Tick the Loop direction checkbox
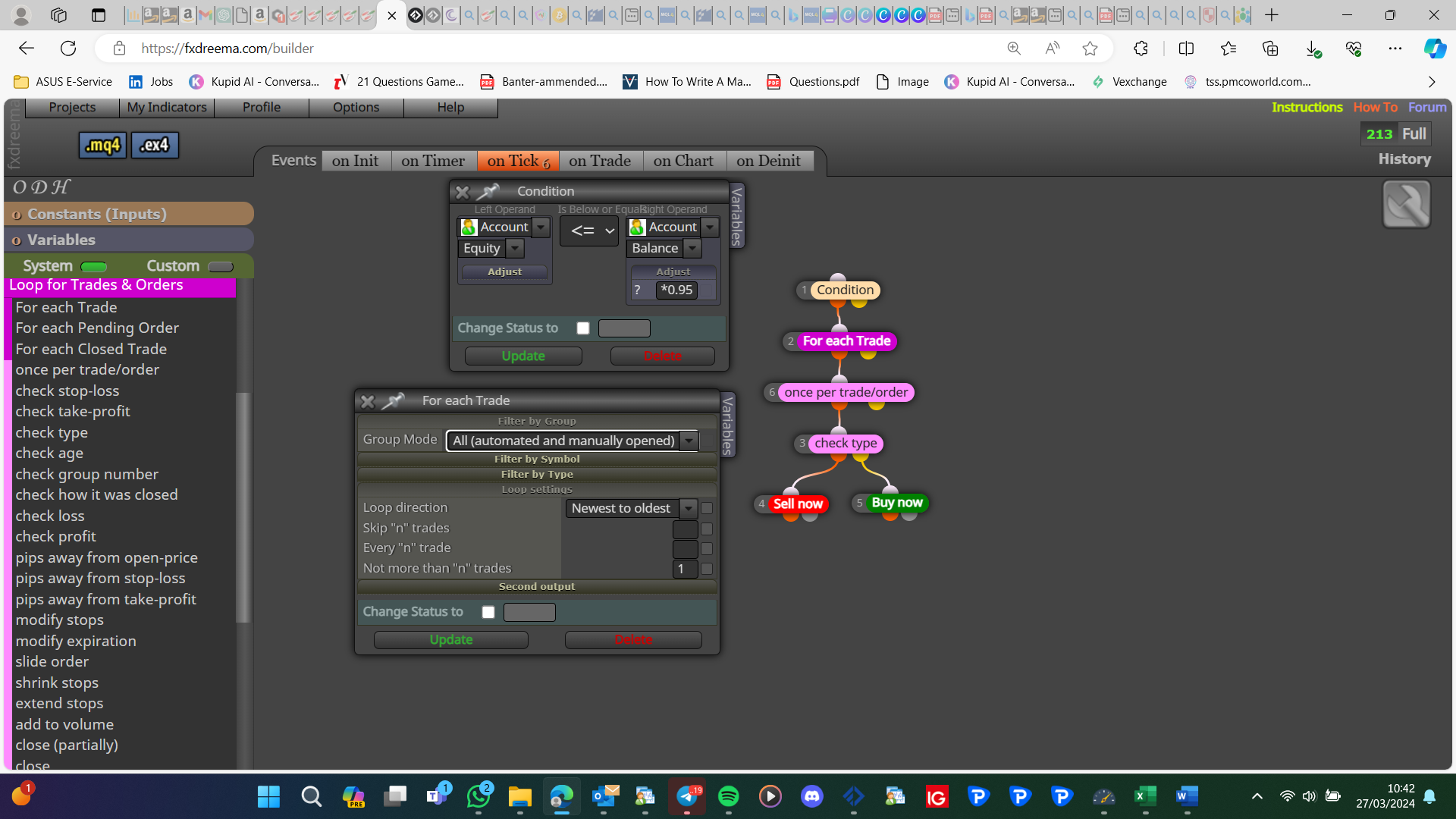 (x=707, y=508)
